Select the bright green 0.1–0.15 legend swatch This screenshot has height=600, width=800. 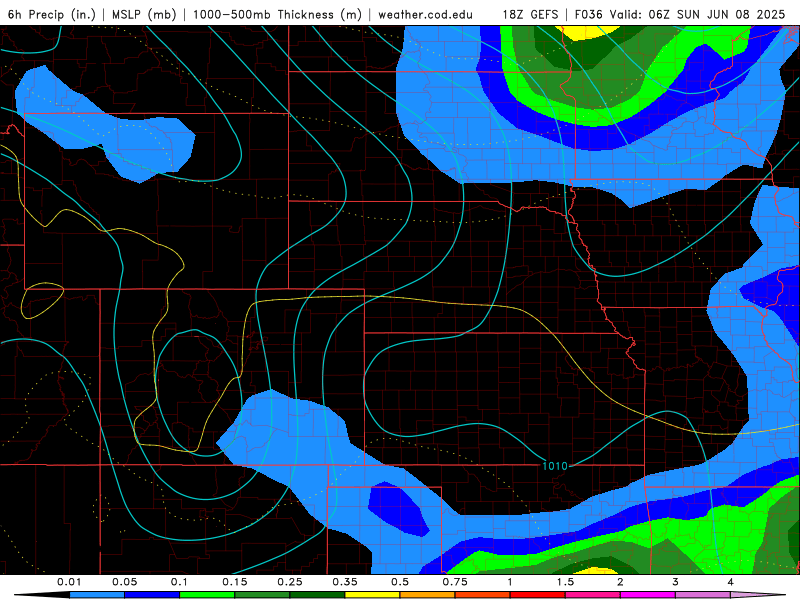coord(207,595)
